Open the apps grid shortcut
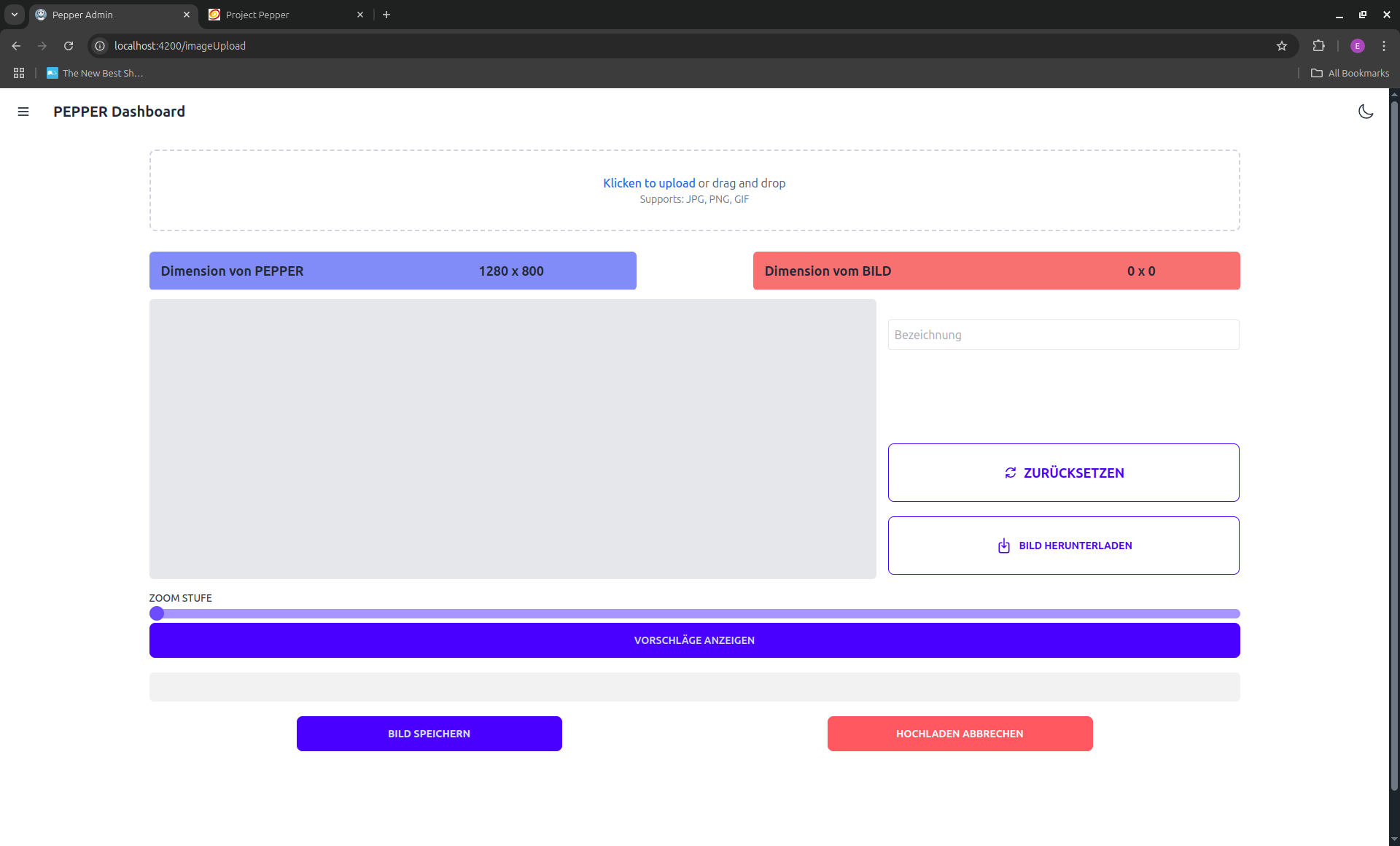The height and width of the screenshot is (846, 1400). [x=19, y=73]
